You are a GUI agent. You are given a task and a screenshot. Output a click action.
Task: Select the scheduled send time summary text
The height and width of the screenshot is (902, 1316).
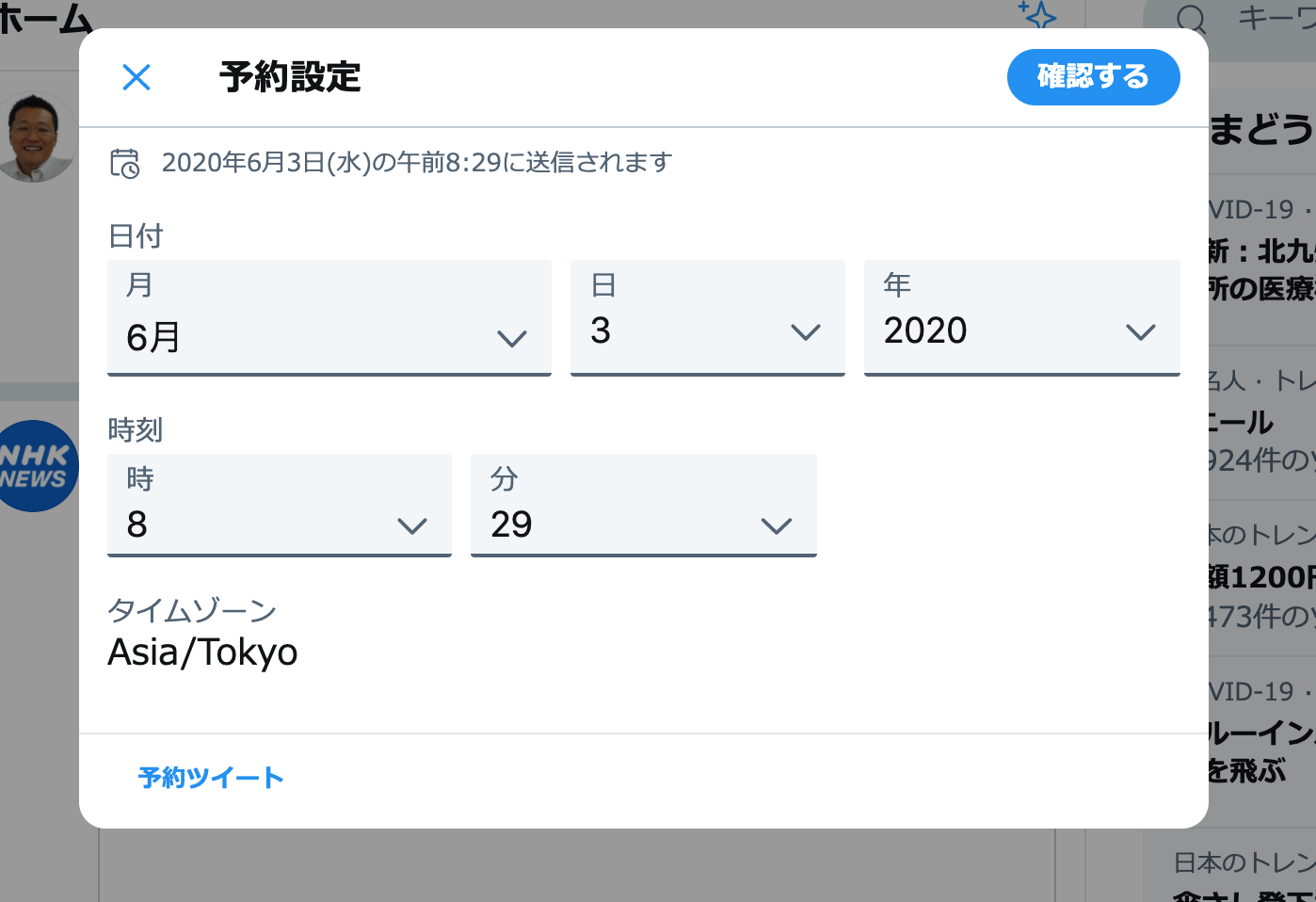click(x=417, y=162)
